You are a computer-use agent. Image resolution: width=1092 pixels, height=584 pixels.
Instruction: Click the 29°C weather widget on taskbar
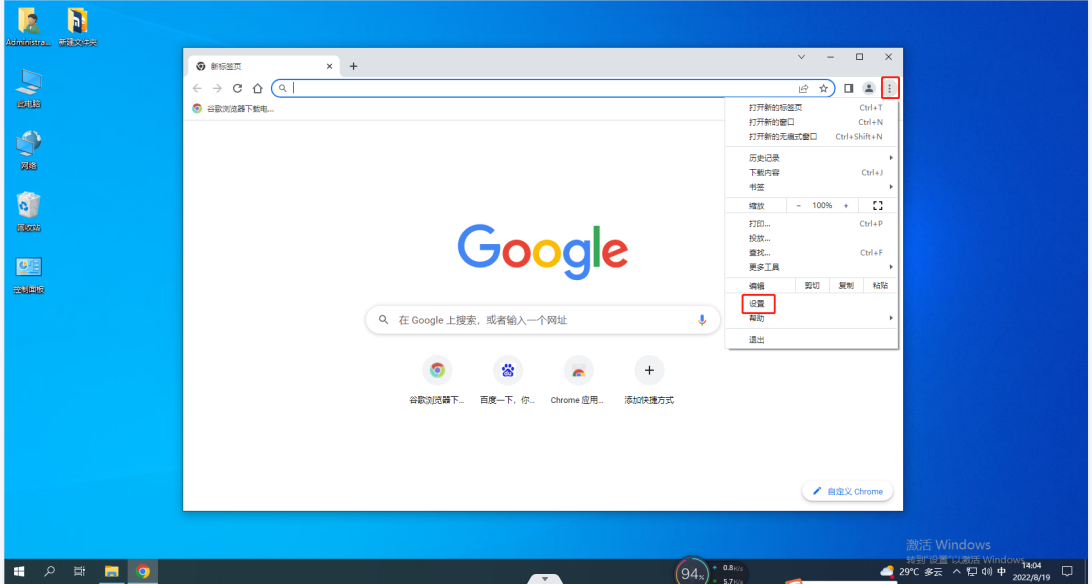pos(912,571)
